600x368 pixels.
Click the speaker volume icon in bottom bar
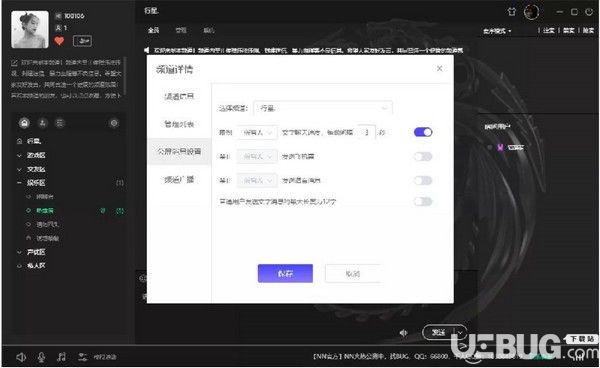21,357
